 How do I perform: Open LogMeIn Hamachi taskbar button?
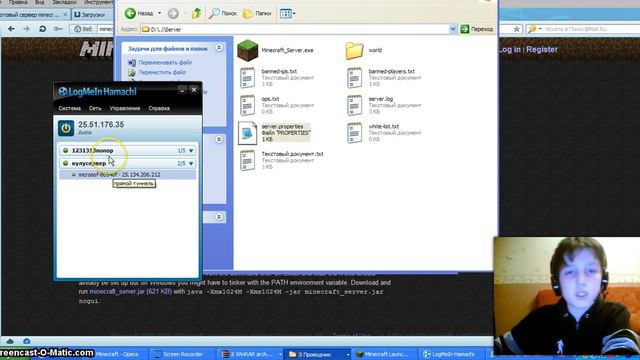pyautogui.click(x=452, y=354)
